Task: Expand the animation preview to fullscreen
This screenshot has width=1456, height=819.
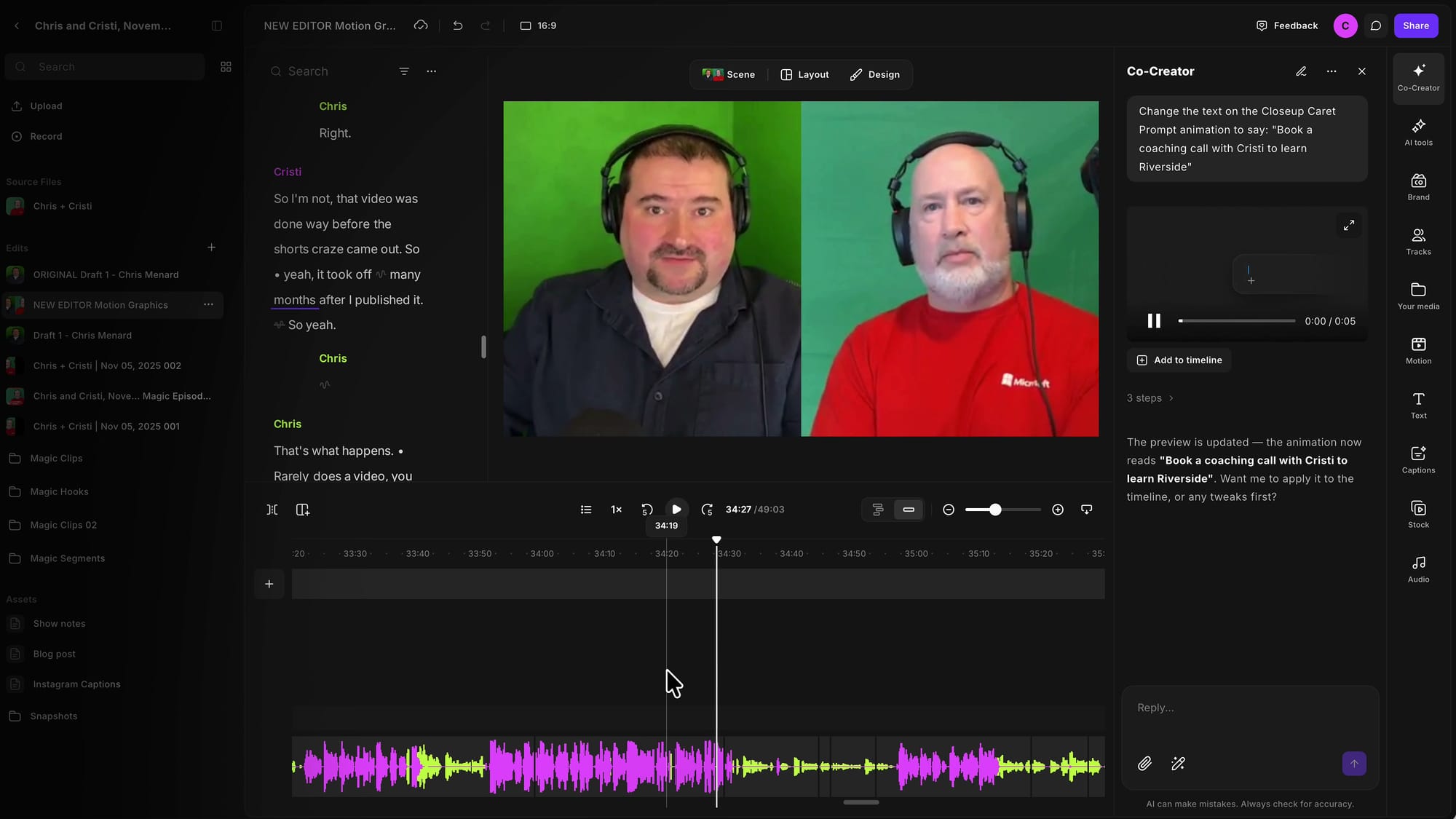Action: pos(1349,226)
